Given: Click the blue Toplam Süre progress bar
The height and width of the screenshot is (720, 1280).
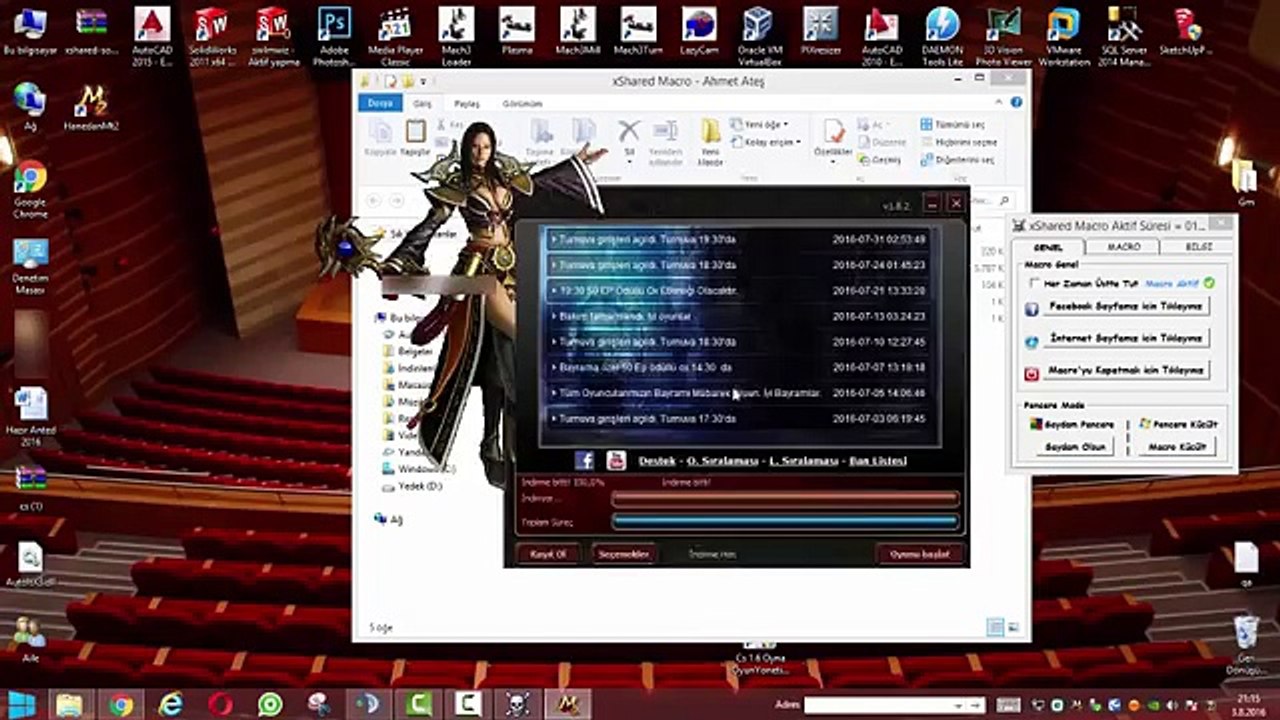Looking at the screenshot, I should 784,521.
